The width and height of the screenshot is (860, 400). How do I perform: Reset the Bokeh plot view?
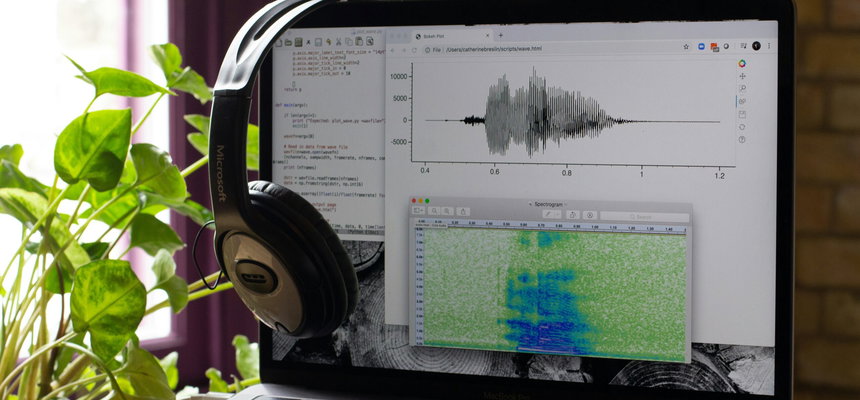[x=742, y=127]
